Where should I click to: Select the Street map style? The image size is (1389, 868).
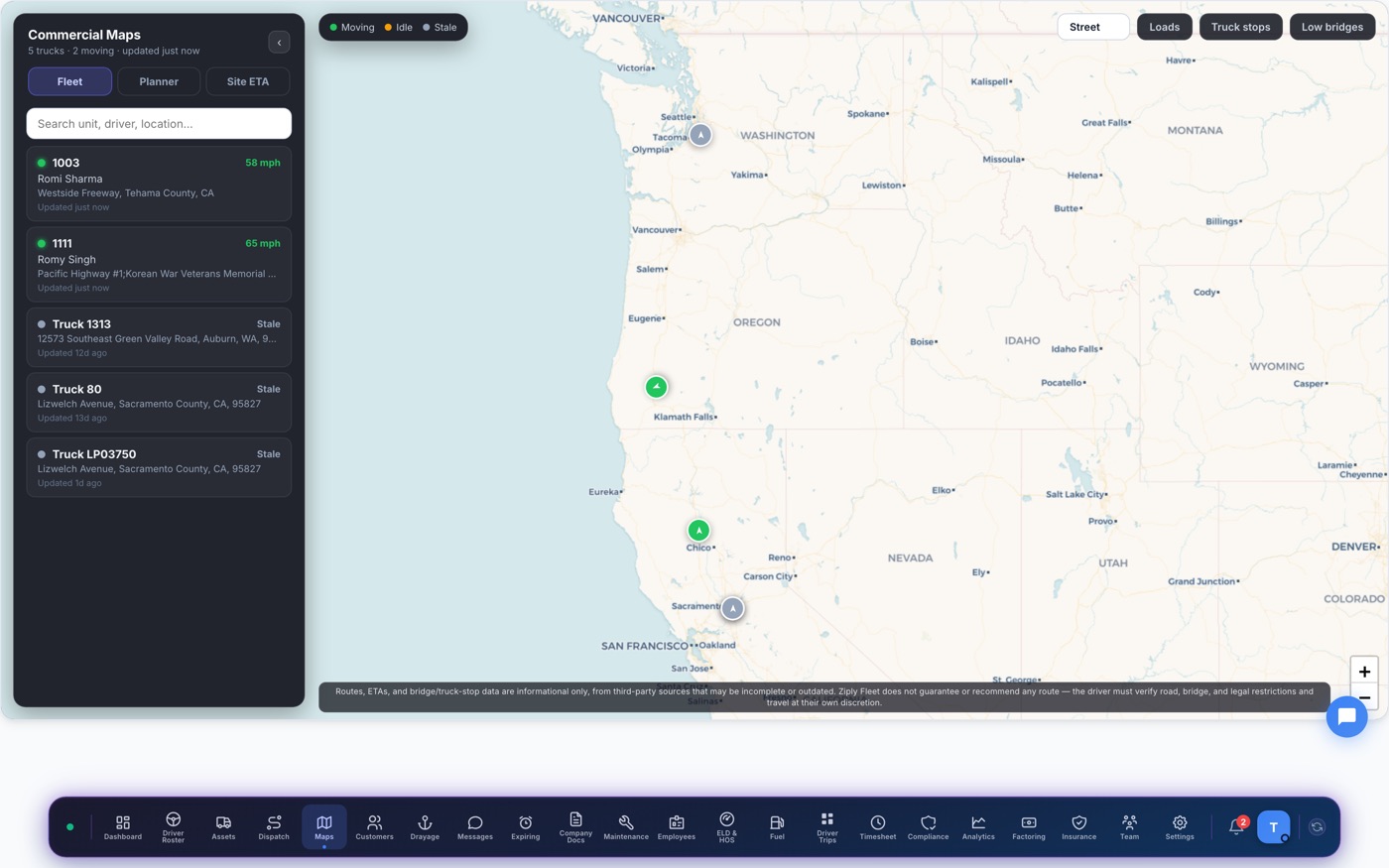[1092, 27]
